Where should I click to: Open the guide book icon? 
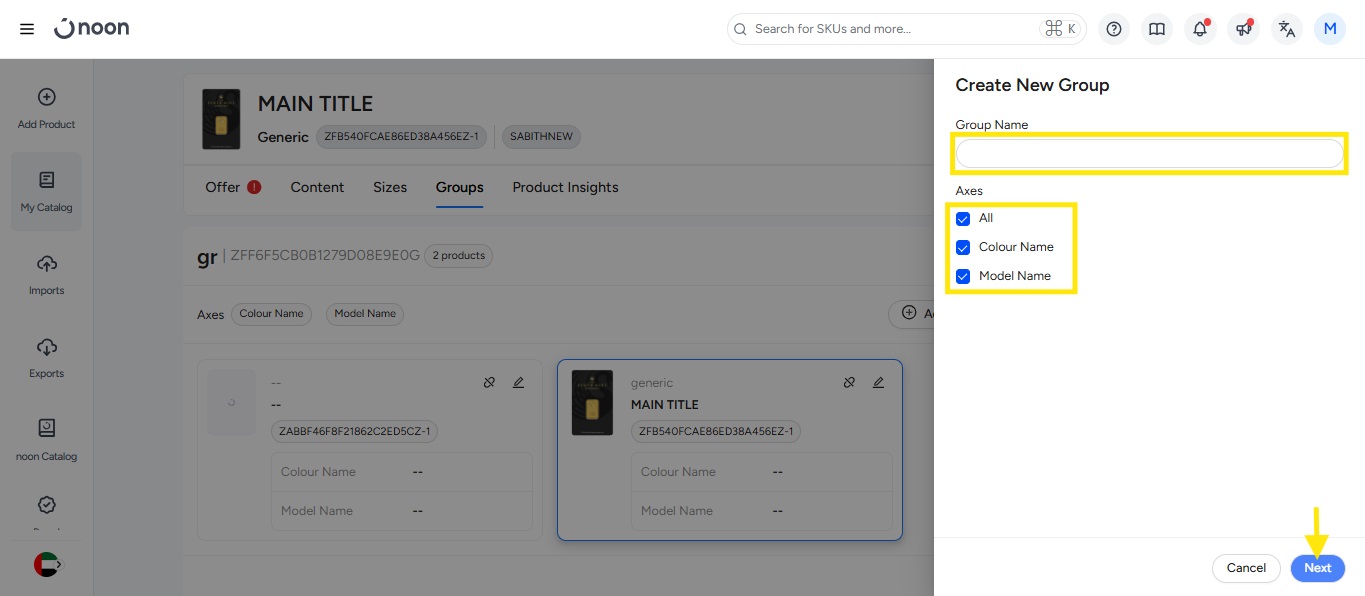(1157, 29)
